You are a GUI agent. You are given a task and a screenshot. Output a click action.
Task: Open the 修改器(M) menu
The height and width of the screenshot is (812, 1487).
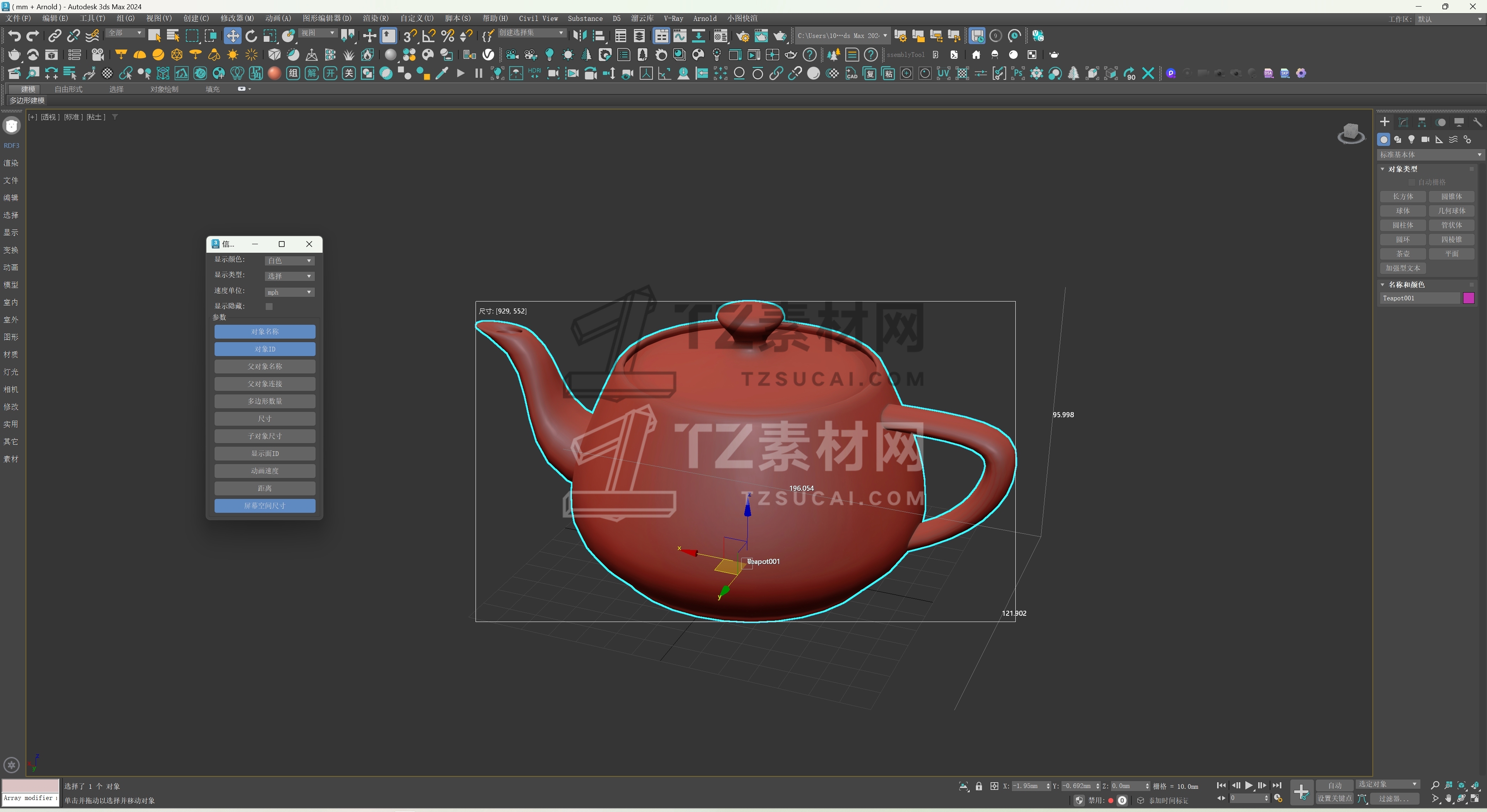point(237,19)
